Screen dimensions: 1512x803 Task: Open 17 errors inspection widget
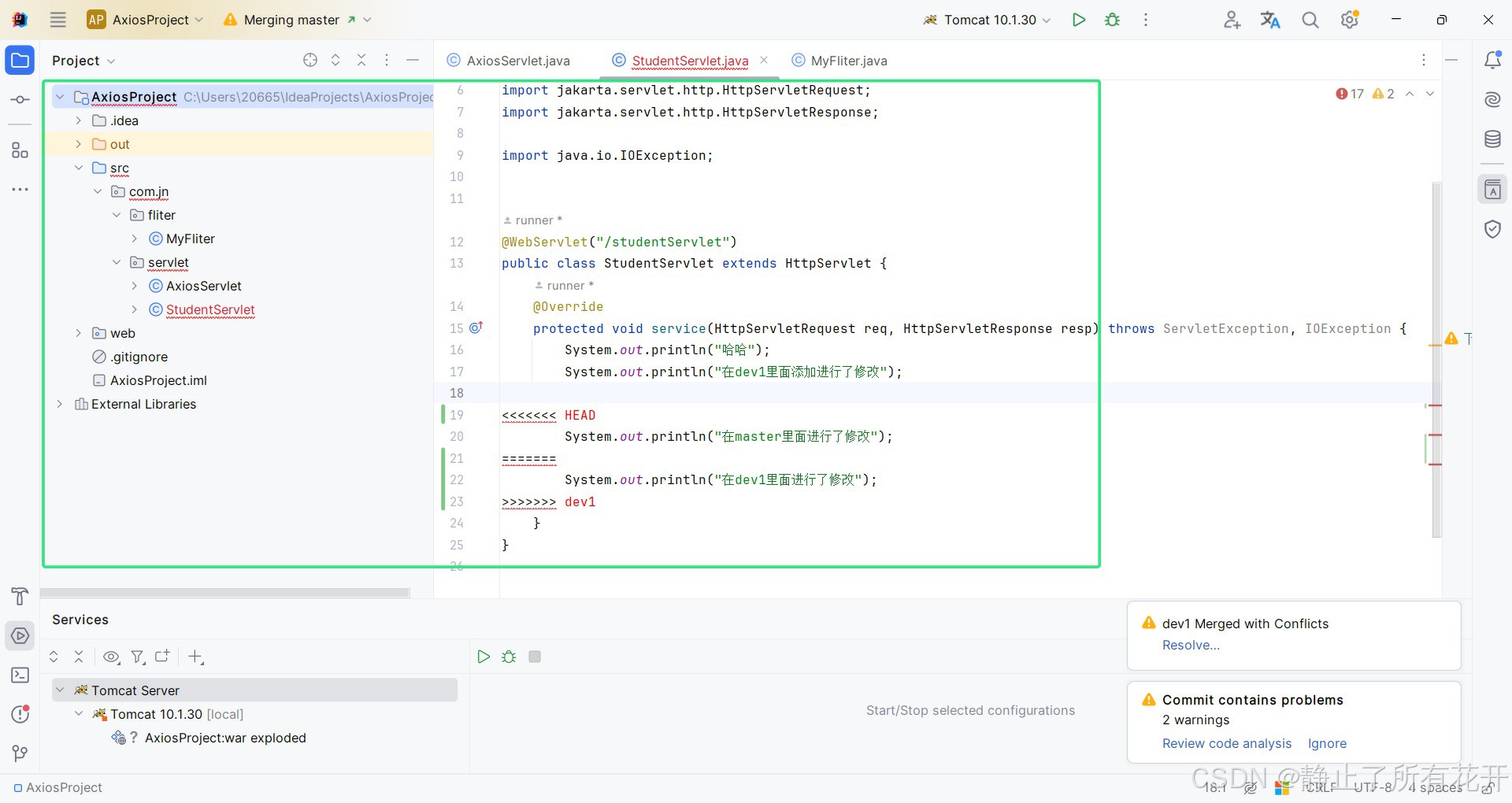pos(1350,94)
